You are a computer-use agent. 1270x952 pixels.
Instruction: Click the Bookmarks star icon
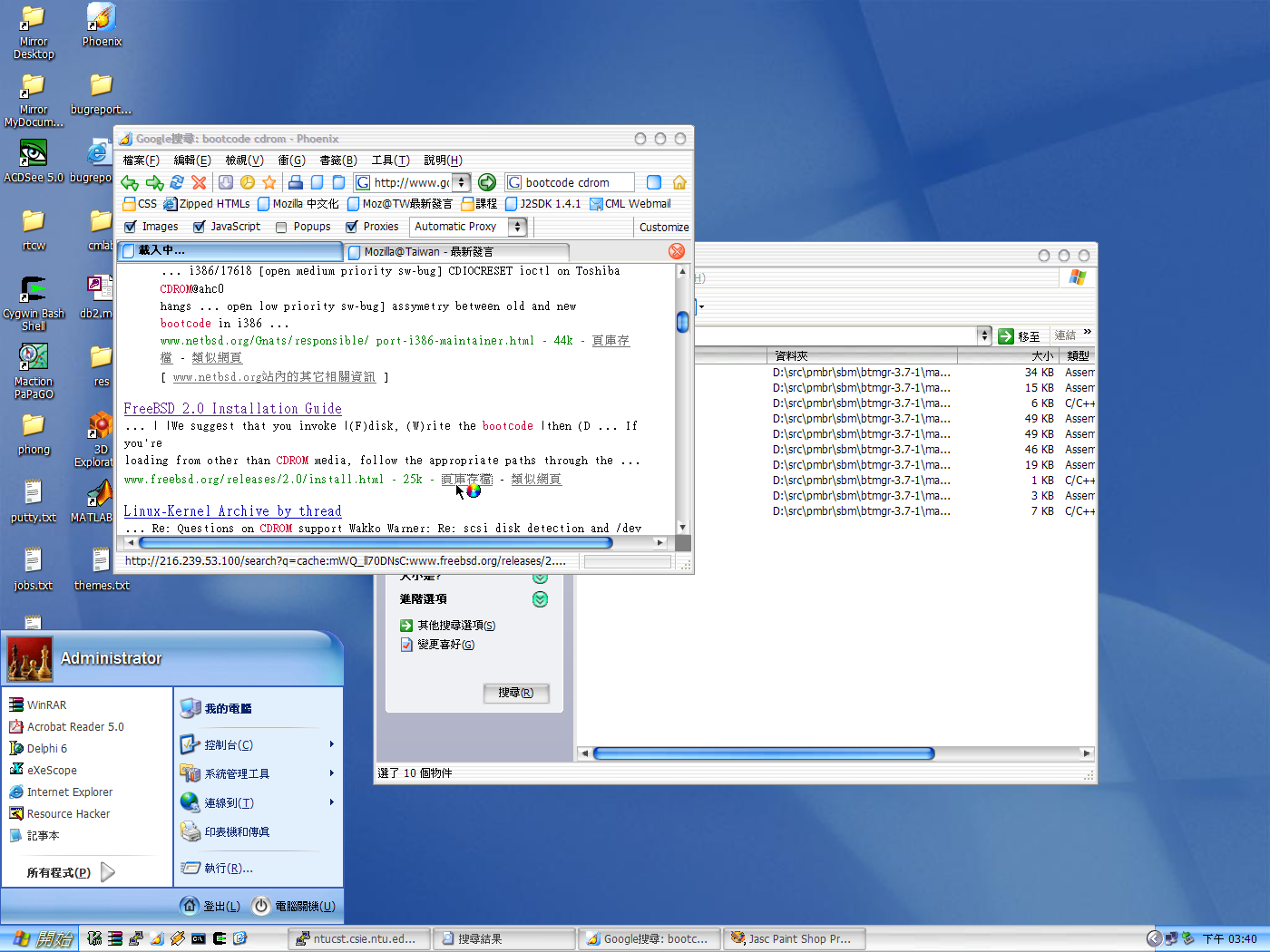(x=269, y=182)
